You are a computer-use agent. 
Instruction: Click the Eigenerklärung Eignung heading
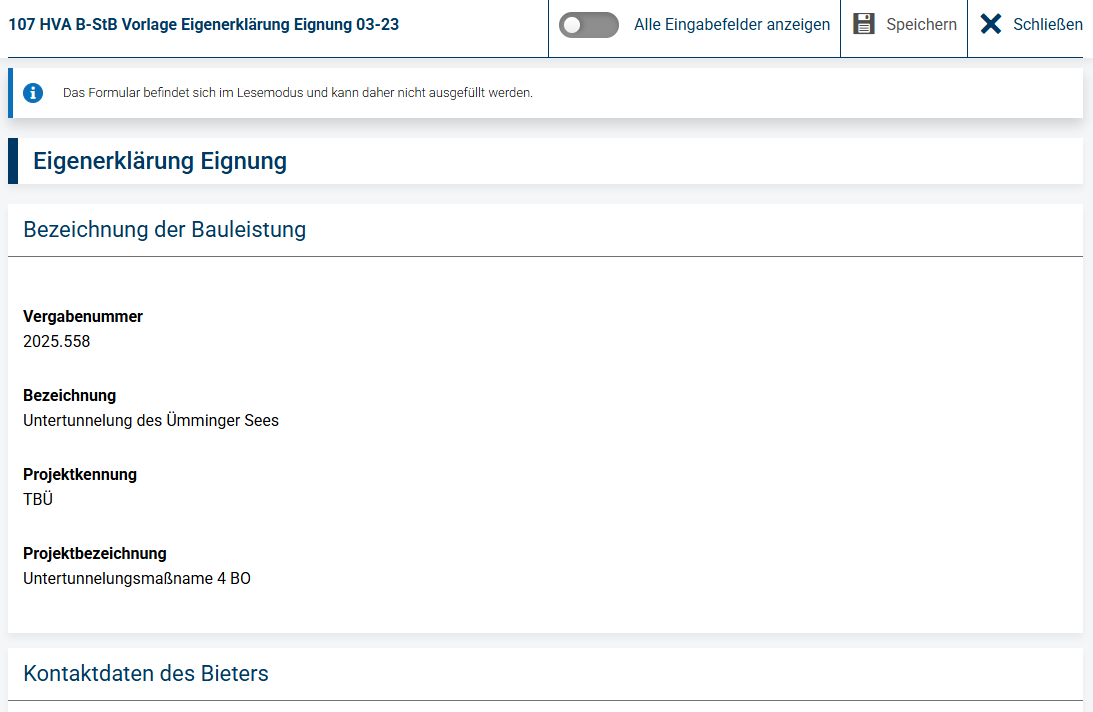pos(160,161)
